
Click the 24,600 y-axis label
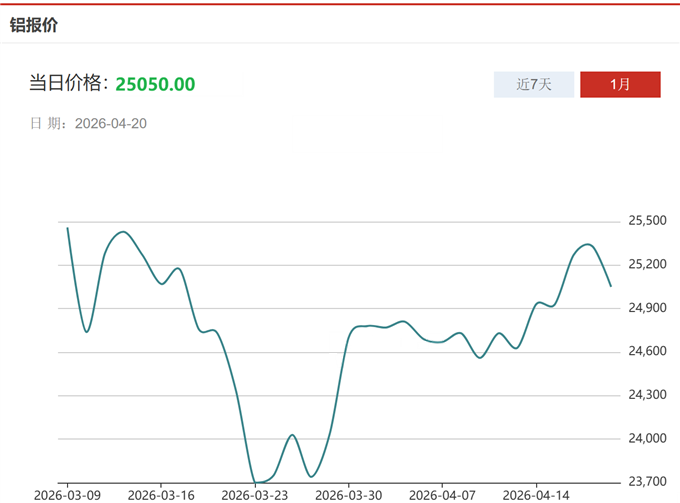click(x=647, y=351)
